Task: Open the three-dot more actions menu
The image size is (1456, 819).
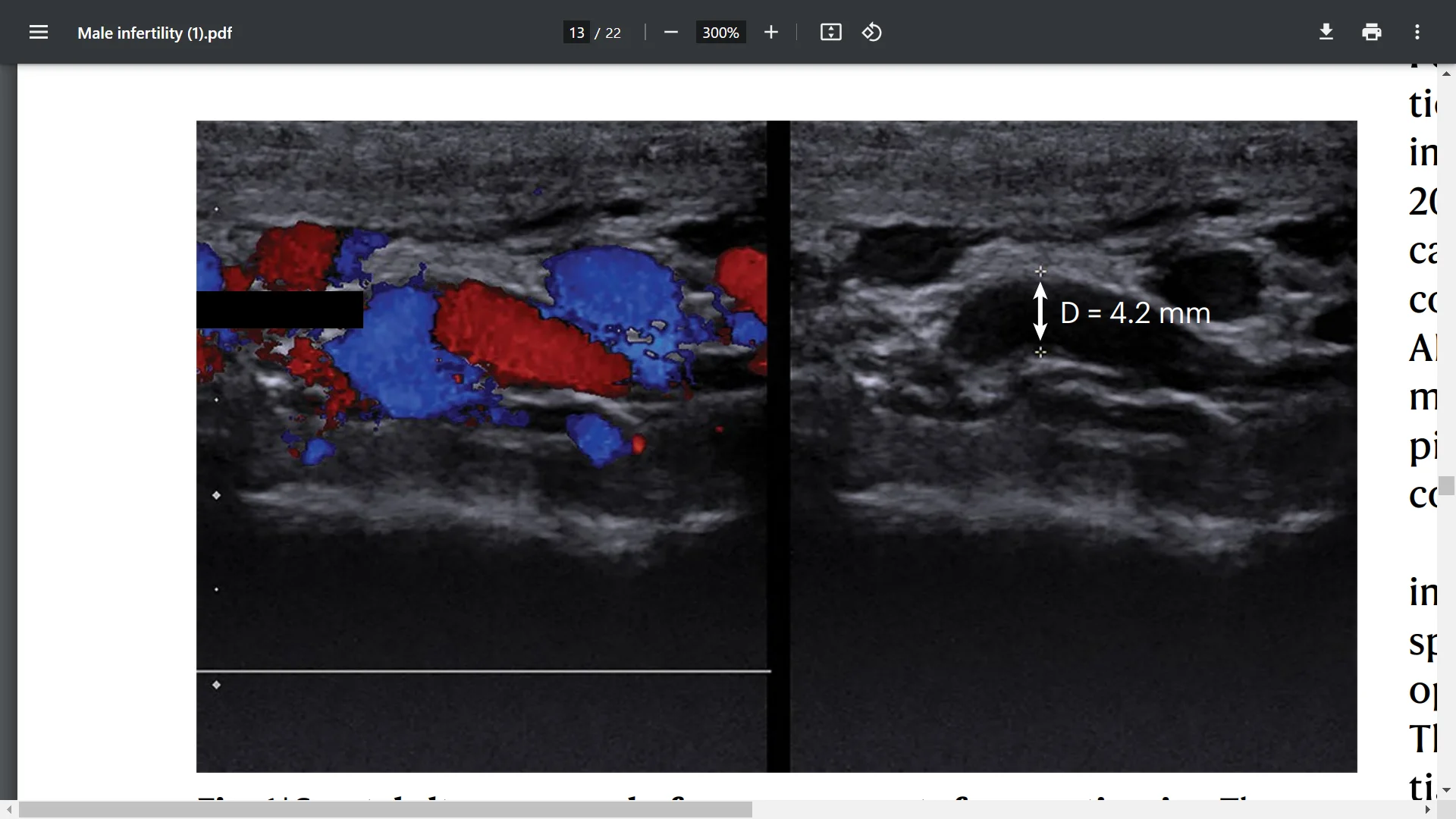Action: pyautogui.click(x=1417, y=33)
